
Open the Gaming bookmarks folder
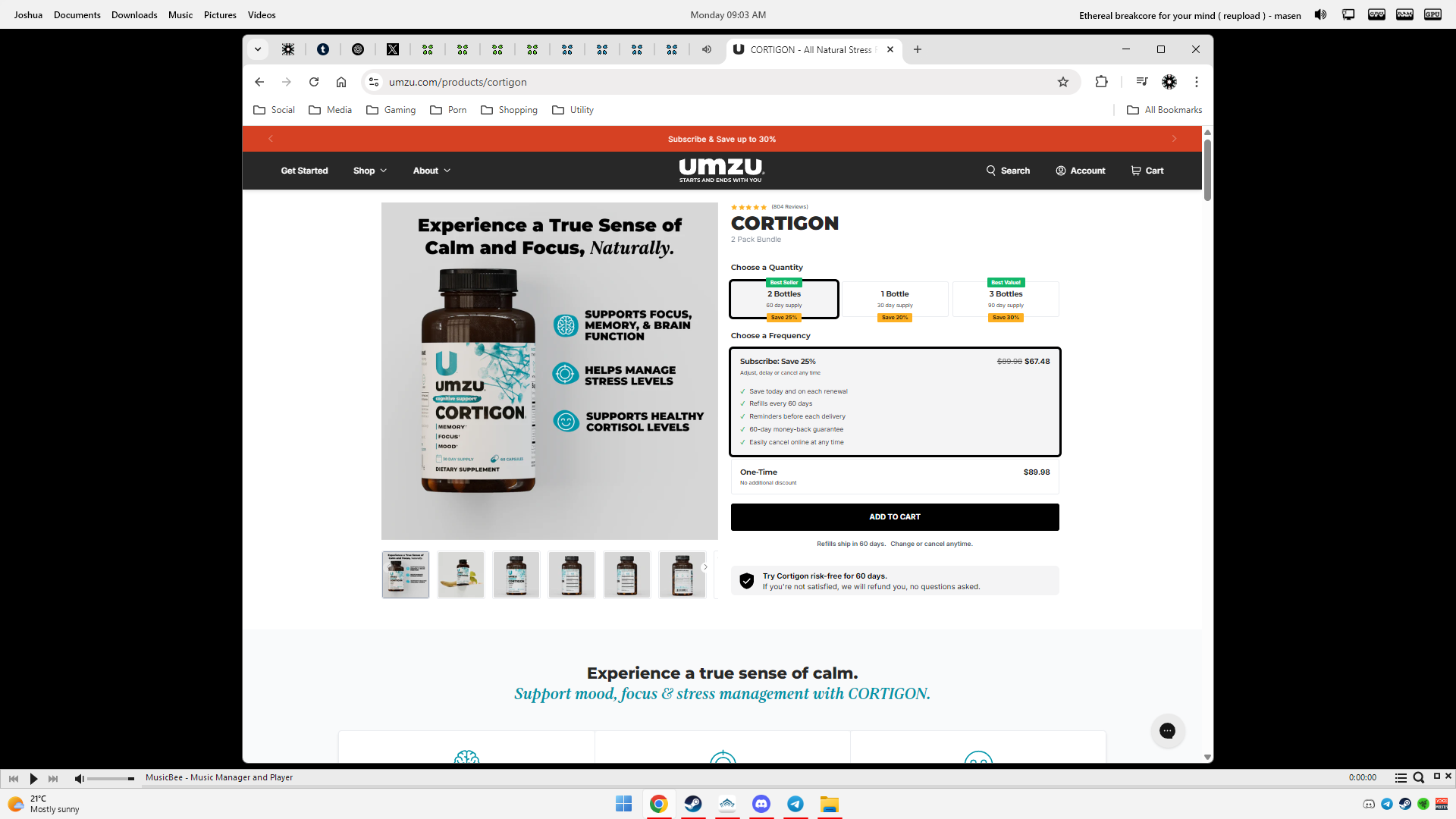coord(391,110)
